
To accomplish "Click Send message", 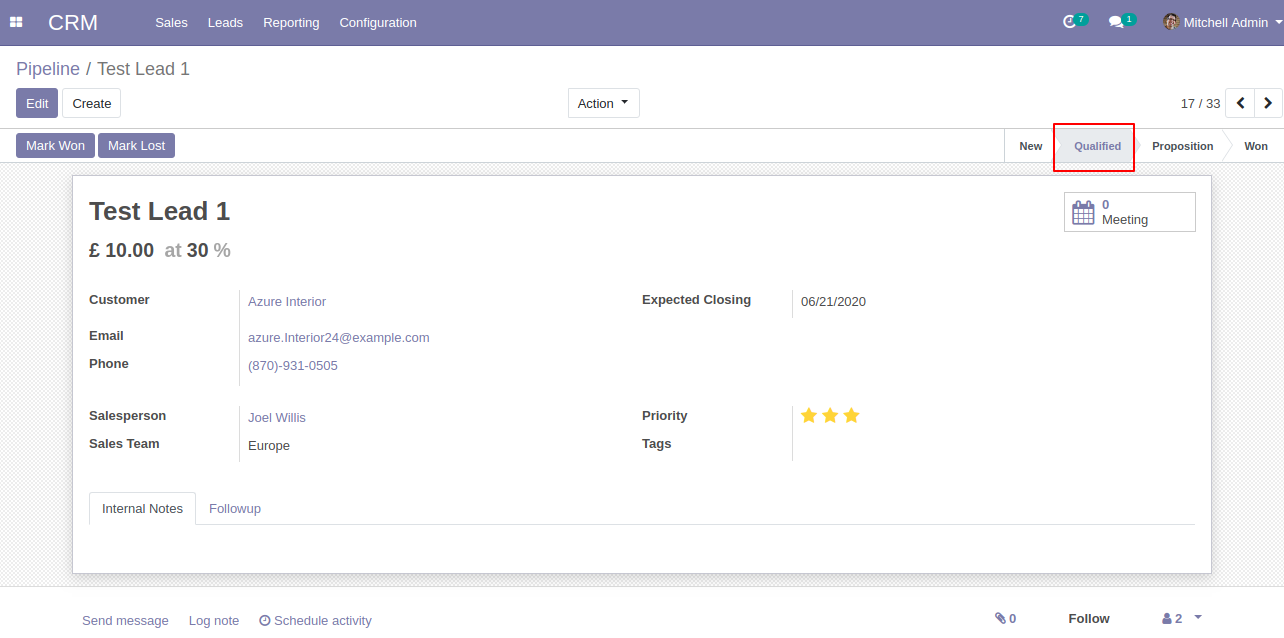I will click(125, 620).
